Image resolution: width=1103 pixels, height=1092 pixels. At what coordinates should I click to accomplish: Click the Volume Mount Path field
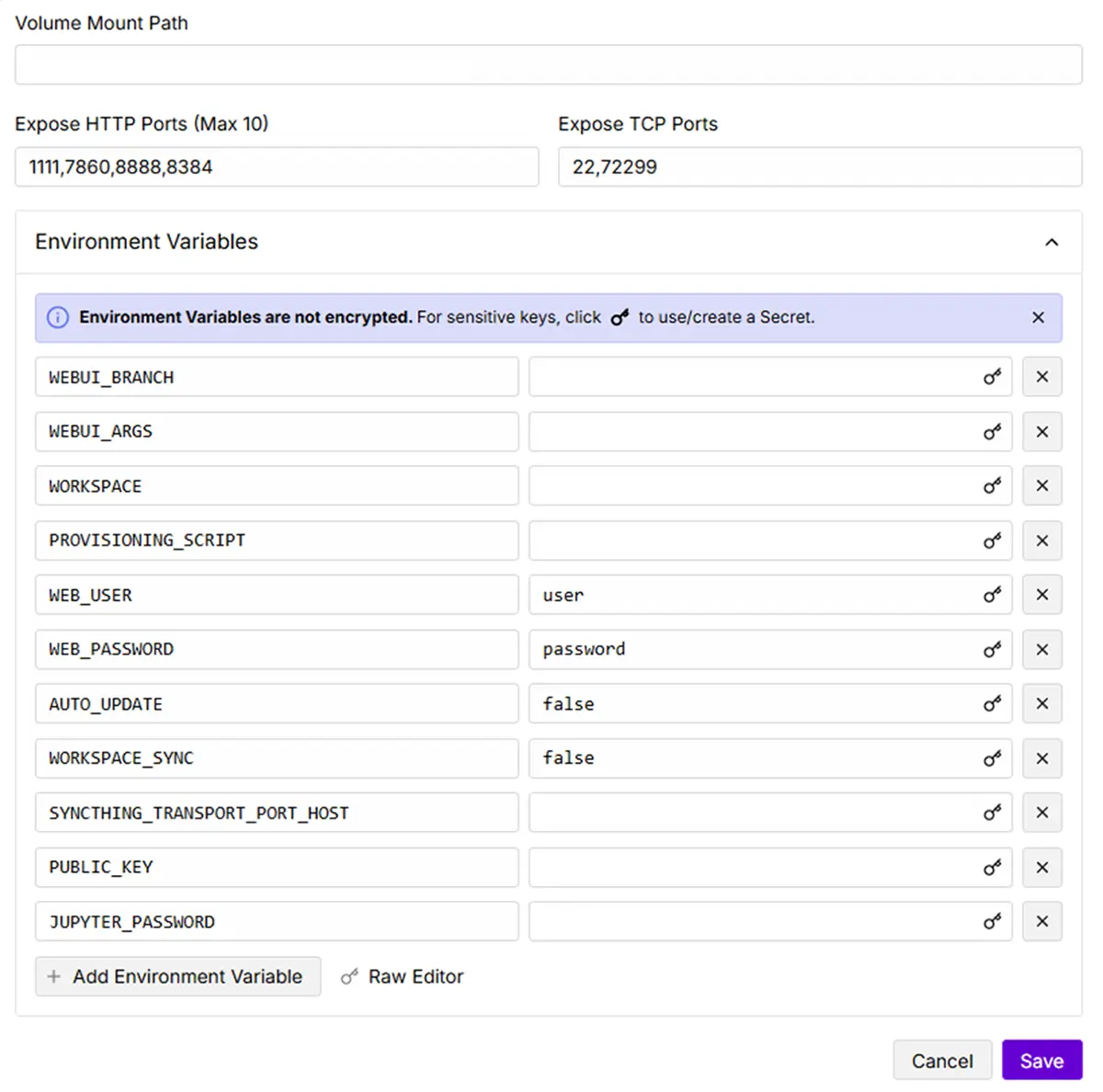click(548, 65)
